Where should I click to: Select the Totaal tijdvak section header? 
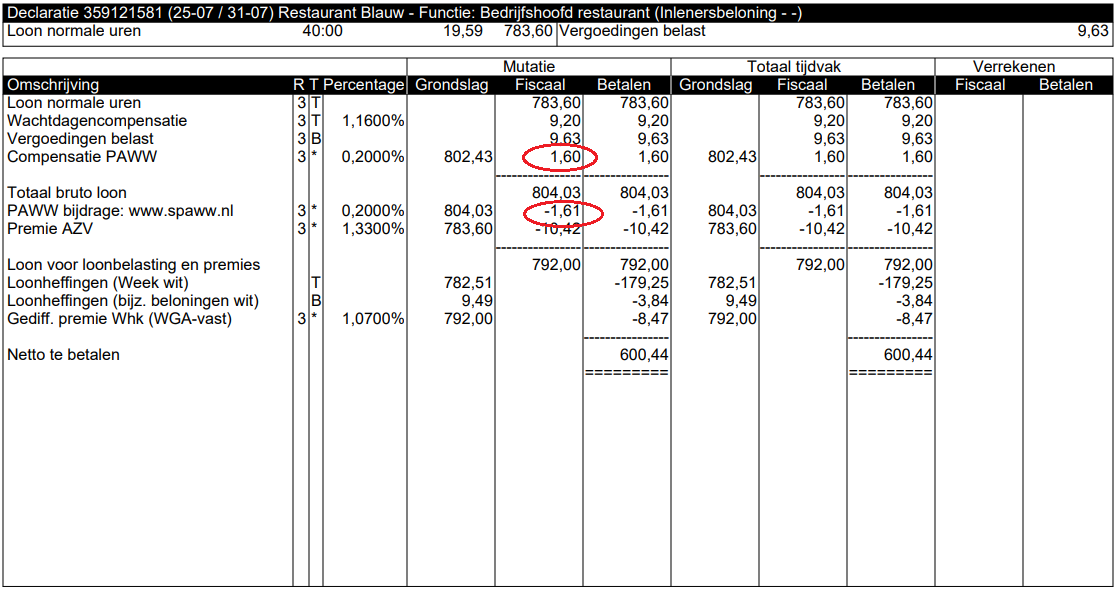pos(802,67)
